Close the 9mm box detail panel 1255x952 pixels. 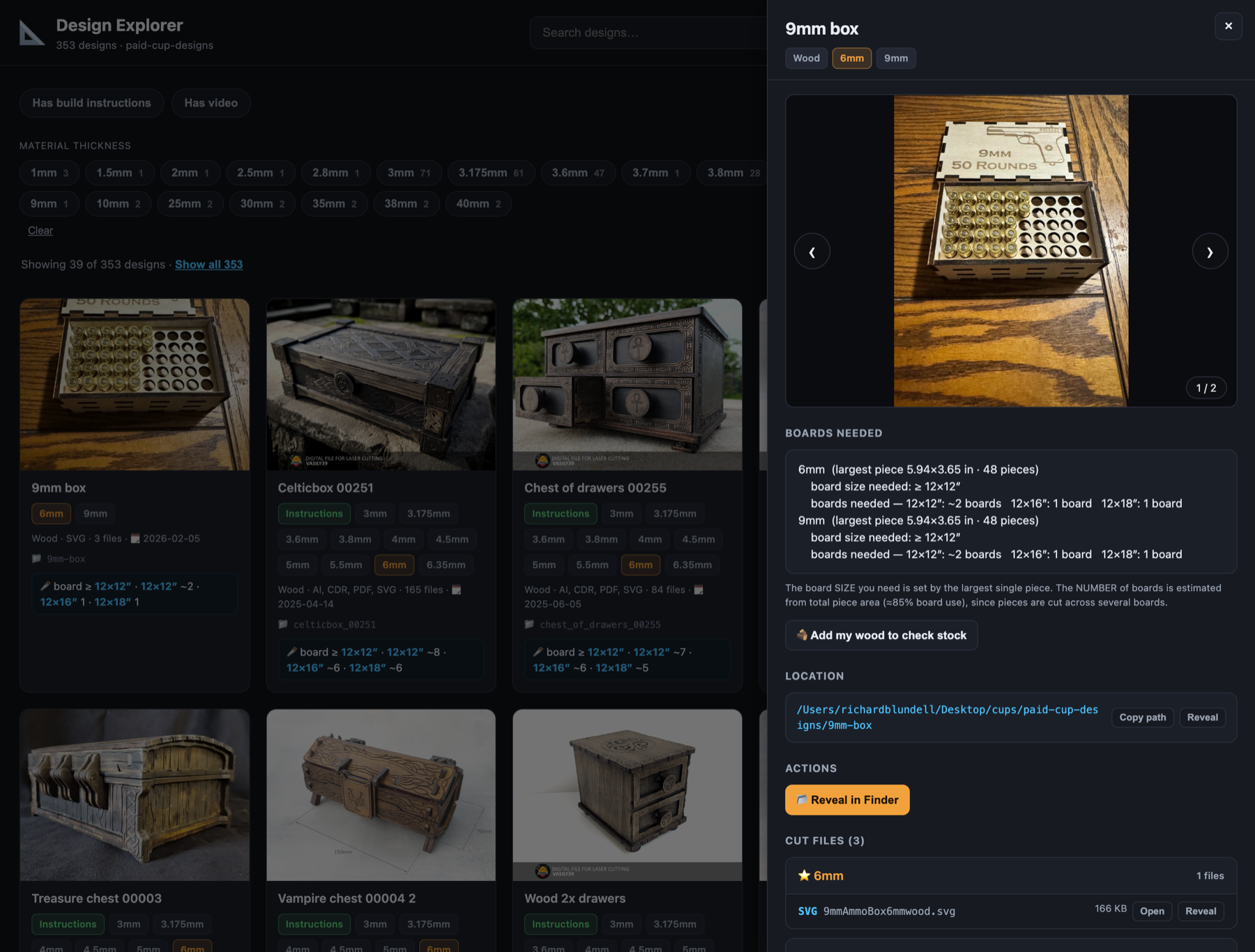click(x=1229, y=26)
